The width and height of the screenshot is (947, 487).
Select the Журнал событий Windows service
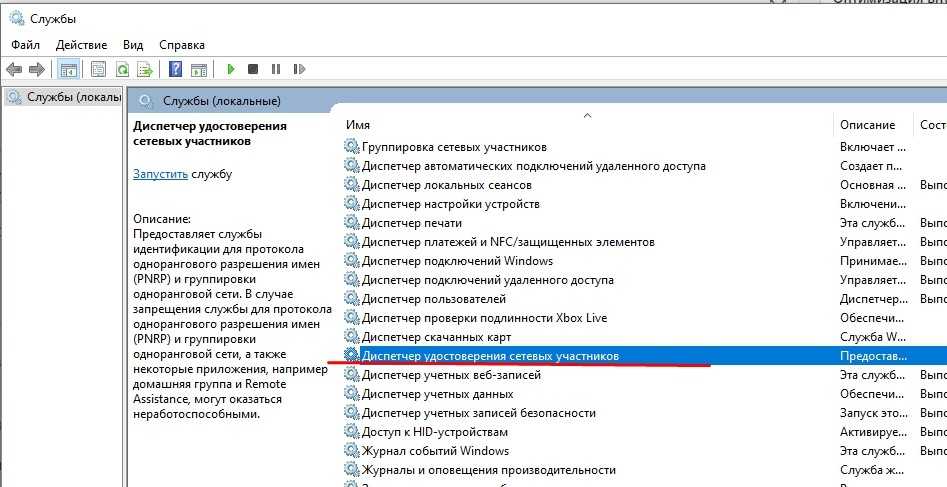pos(435,451)
